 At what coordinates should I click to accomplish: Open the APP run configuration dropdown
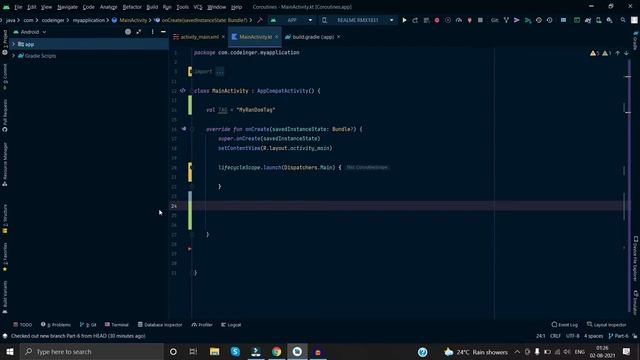click(291, 20)
